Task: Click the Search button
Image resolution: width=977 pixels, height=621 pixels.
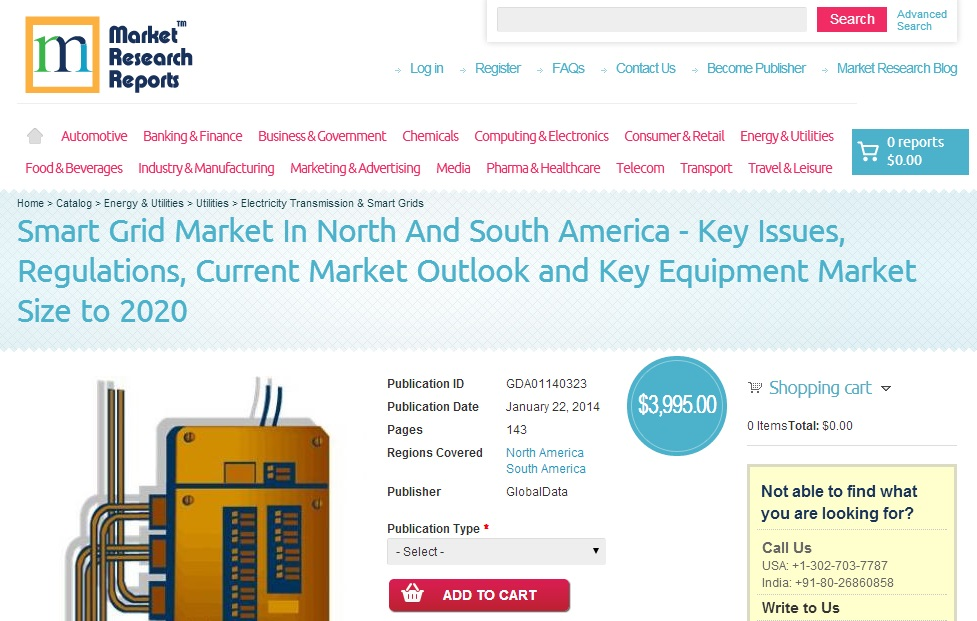Action: (x=851, y=19)
